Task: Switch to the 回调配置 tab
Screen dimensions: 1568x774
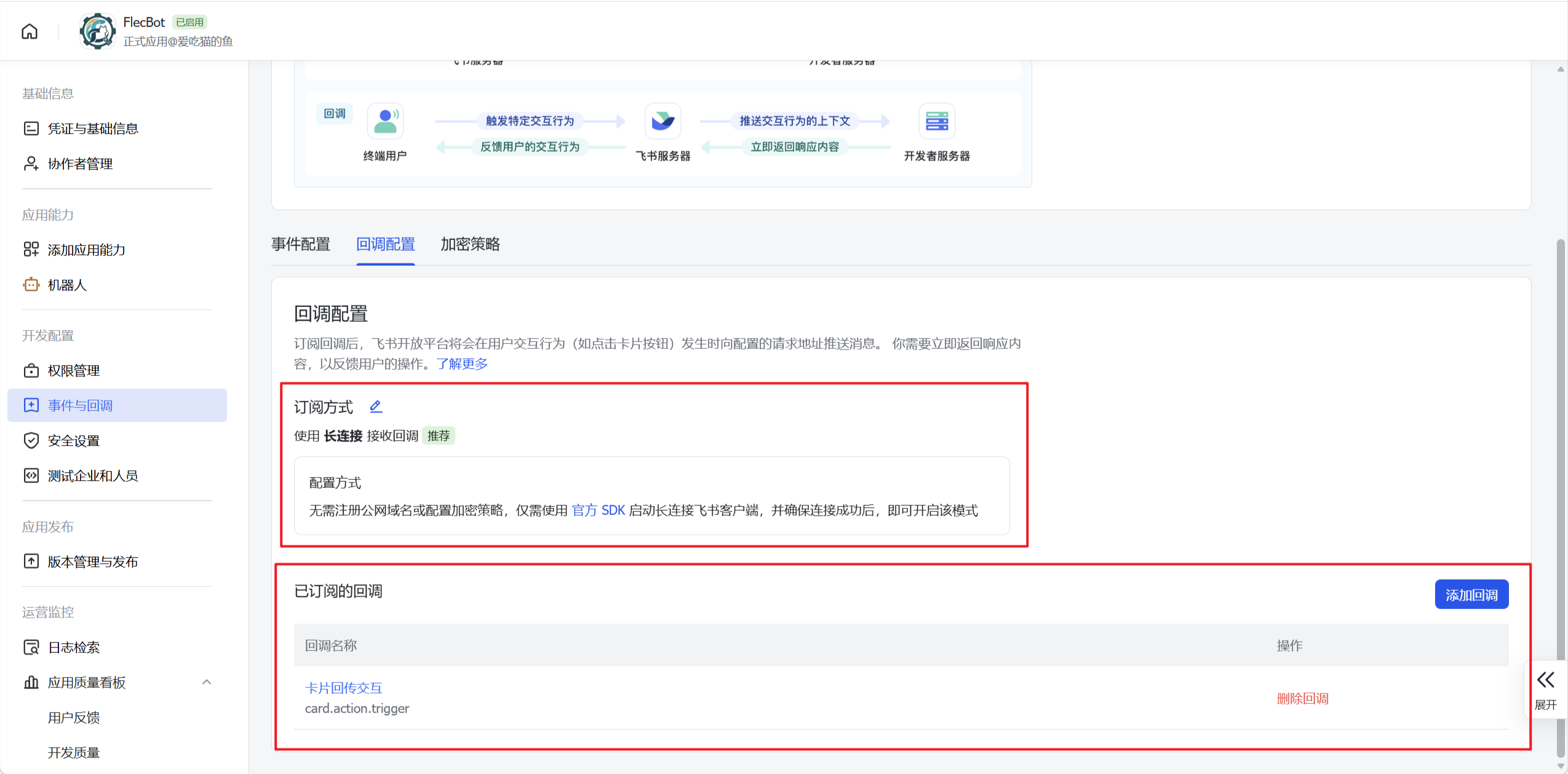Action: (x=386, y=244)
